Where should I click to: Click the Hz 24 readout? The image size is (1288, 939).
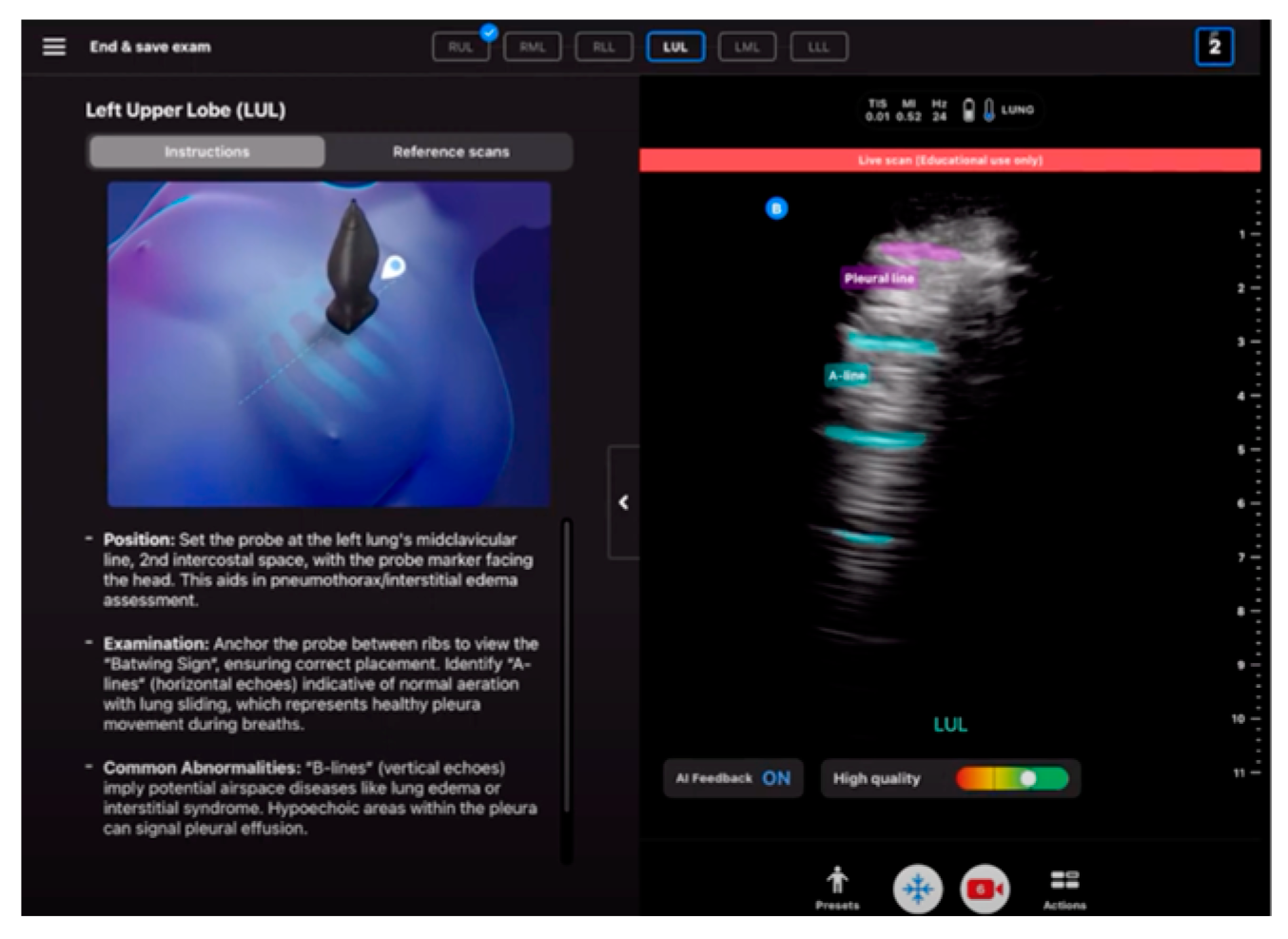[x=939, y=109]
